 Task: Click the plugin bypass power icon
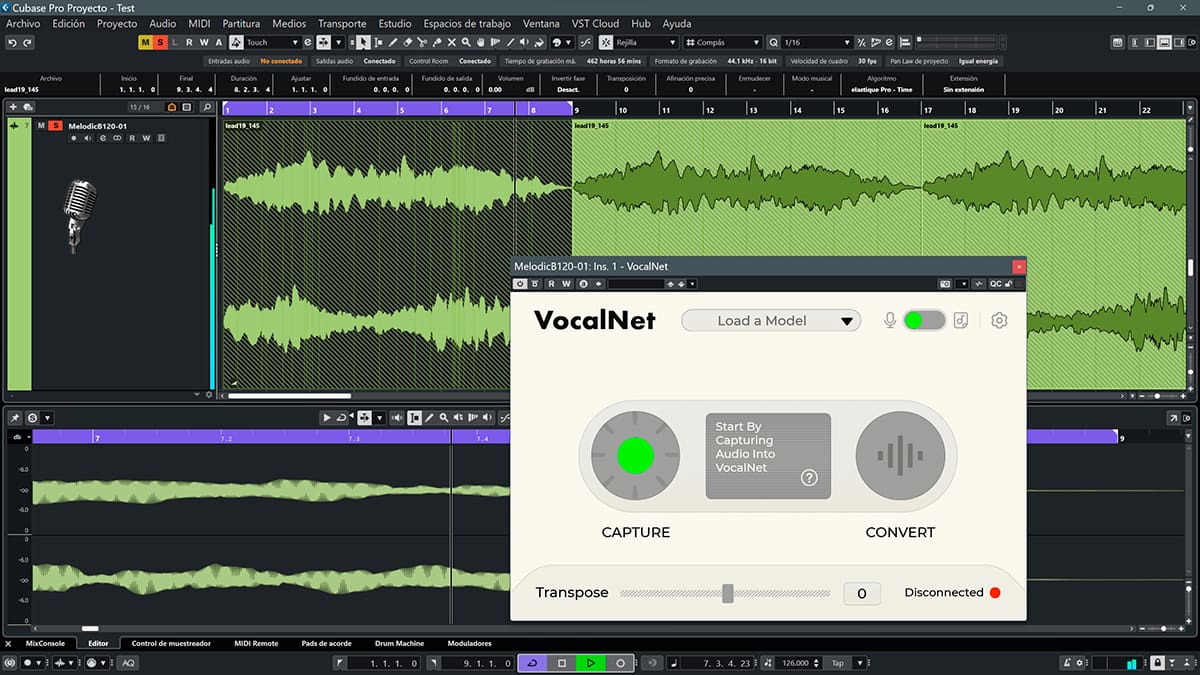coord(521,284)
